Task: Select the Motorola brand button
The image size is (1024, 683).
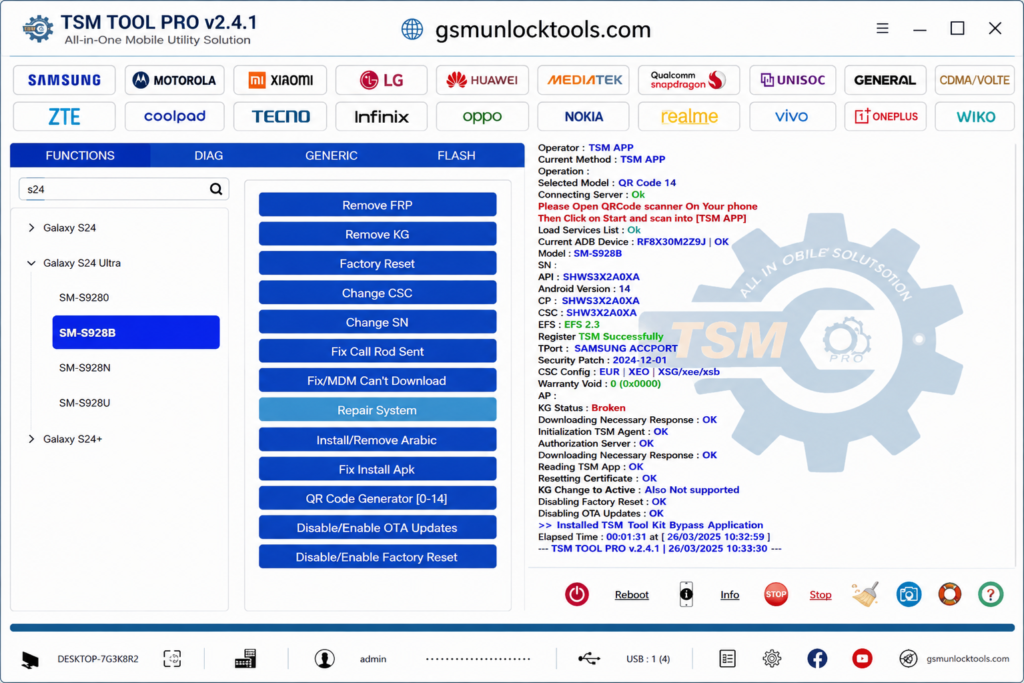Action: (x=174, y=80)
